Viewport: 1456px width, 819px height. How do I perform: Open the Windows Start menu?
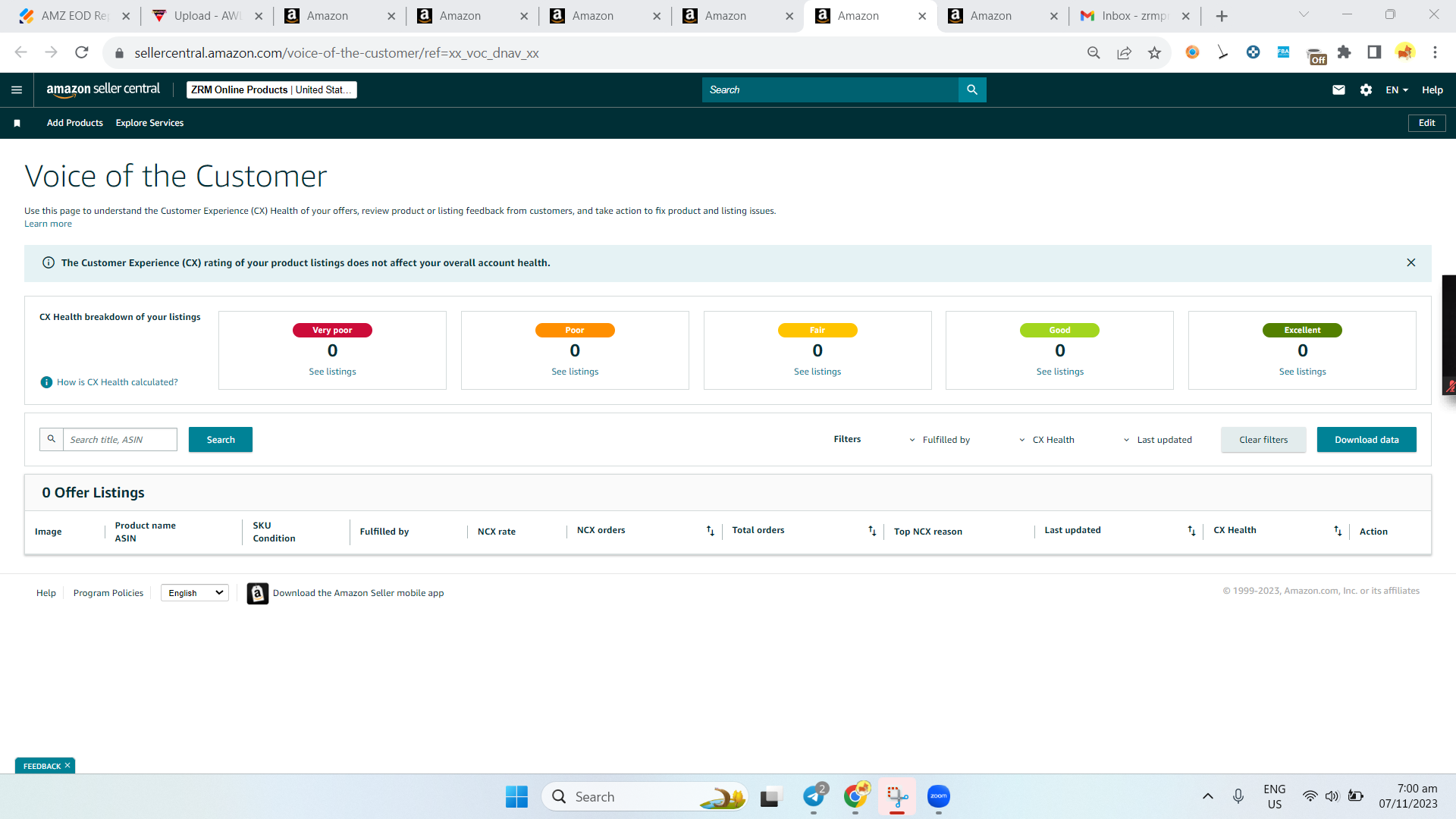coord(516,796)
